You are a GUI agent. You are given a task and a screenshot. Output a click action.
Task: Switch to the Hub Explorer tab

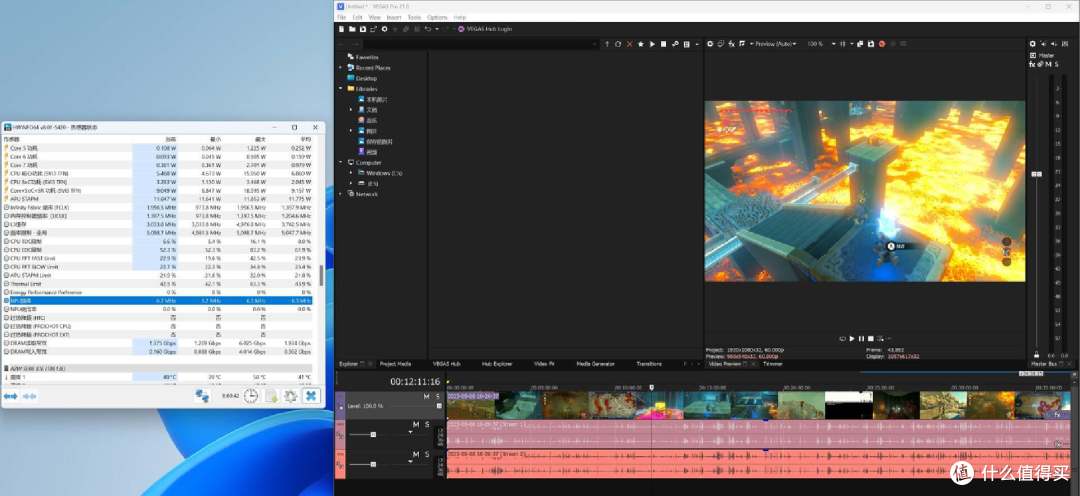(497, 364)
